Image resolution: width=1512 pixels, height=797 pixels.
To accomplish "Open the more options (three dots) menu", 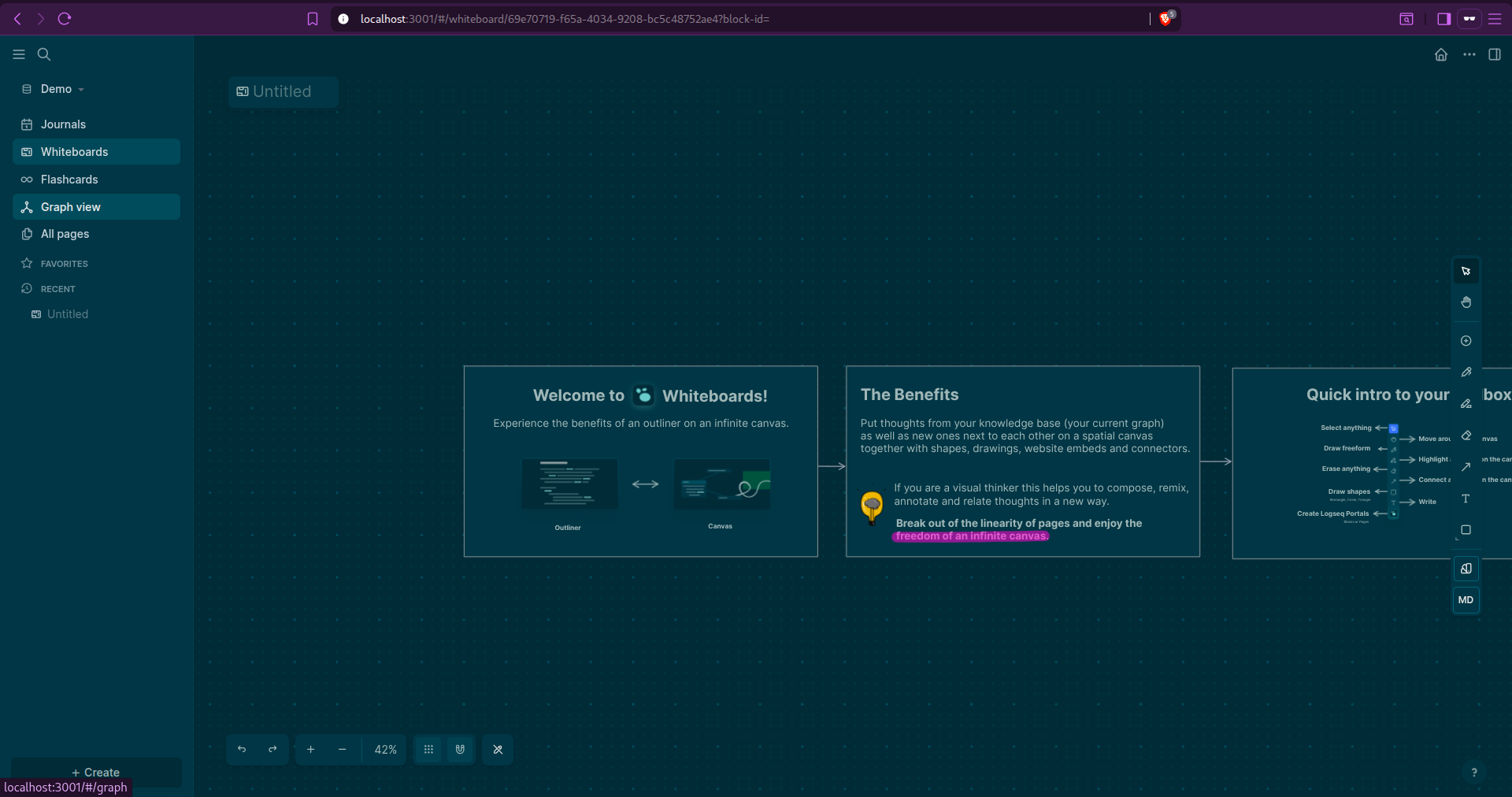I will [1469, 54].
